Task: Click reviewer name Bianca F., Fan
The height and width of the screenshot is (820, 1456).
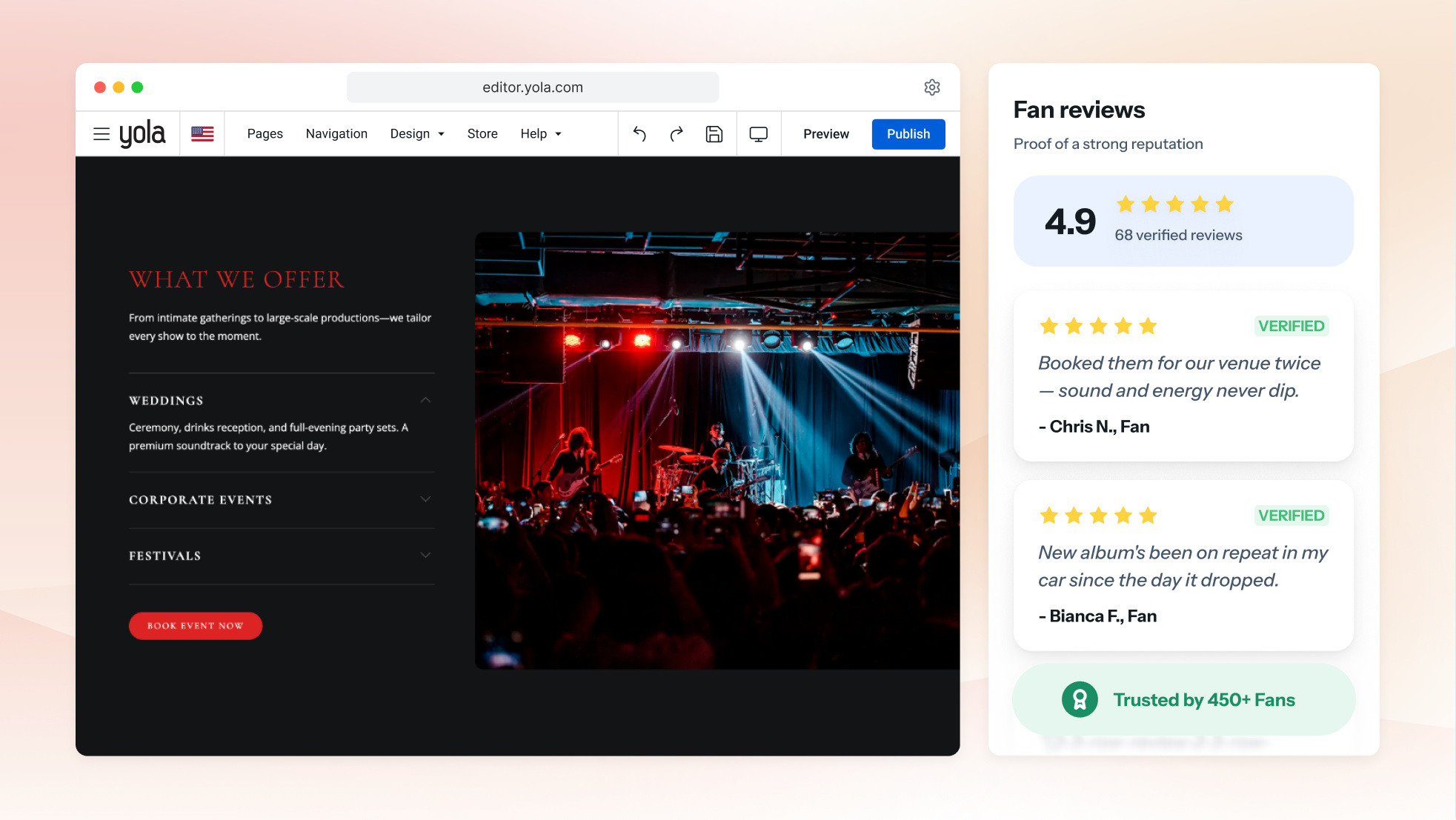Action: pyautogui.click(x=1097, y=616)
